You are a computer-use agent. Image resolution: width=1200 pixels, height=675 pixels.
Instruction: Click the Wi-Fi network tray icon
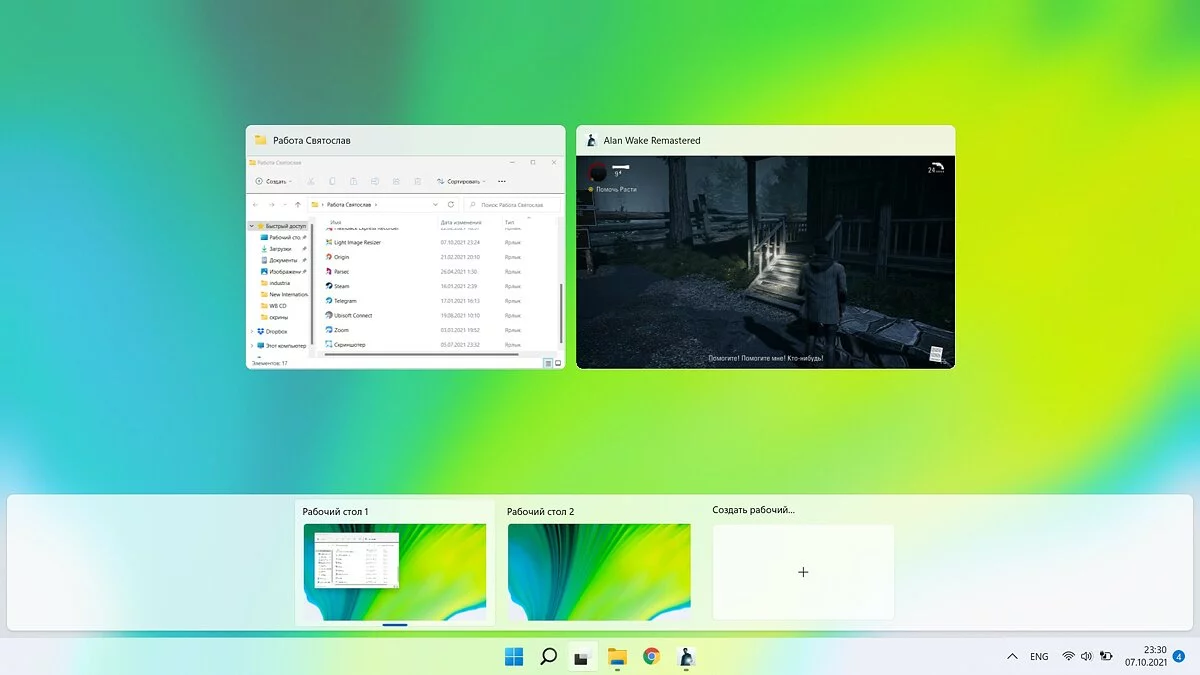(1068, 656)
